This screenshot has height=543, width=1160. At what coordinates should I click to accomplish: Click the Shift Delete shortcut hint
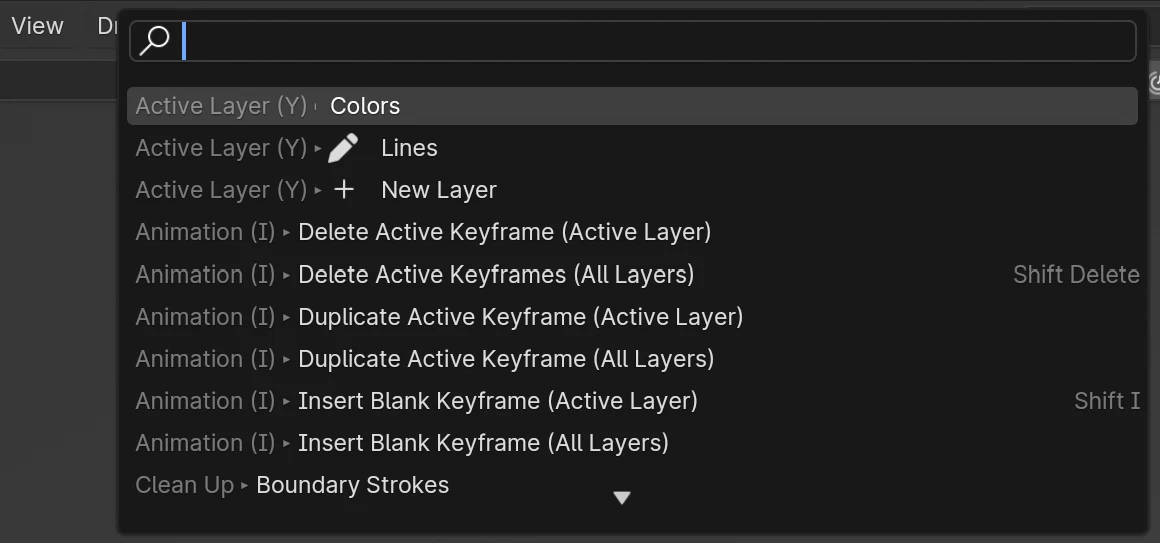coord(1076,274)
